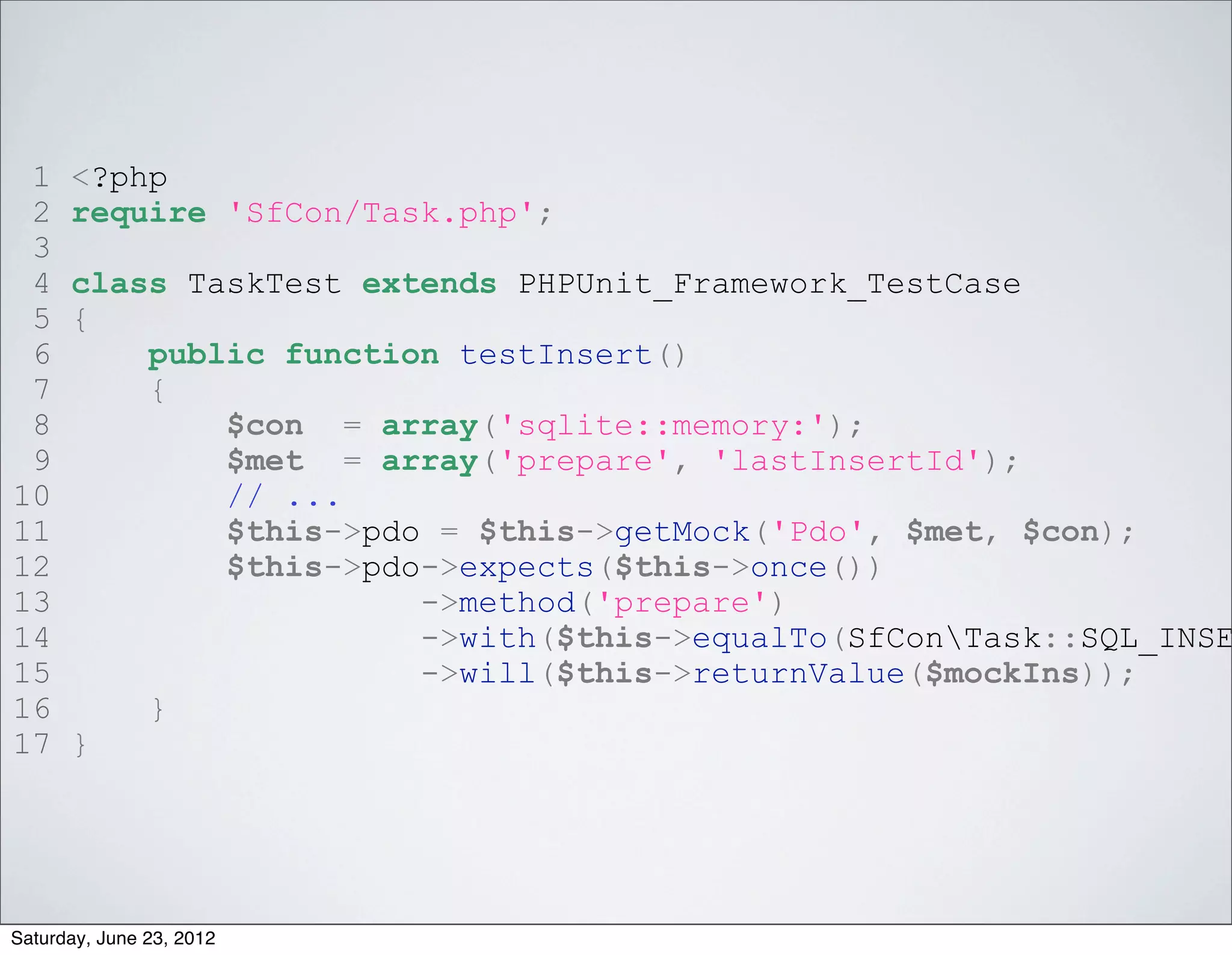Viewport: 1232px width, 955px height.
Task: Select the 'require' keyword on line 2
Action: [x=138, y=214]
